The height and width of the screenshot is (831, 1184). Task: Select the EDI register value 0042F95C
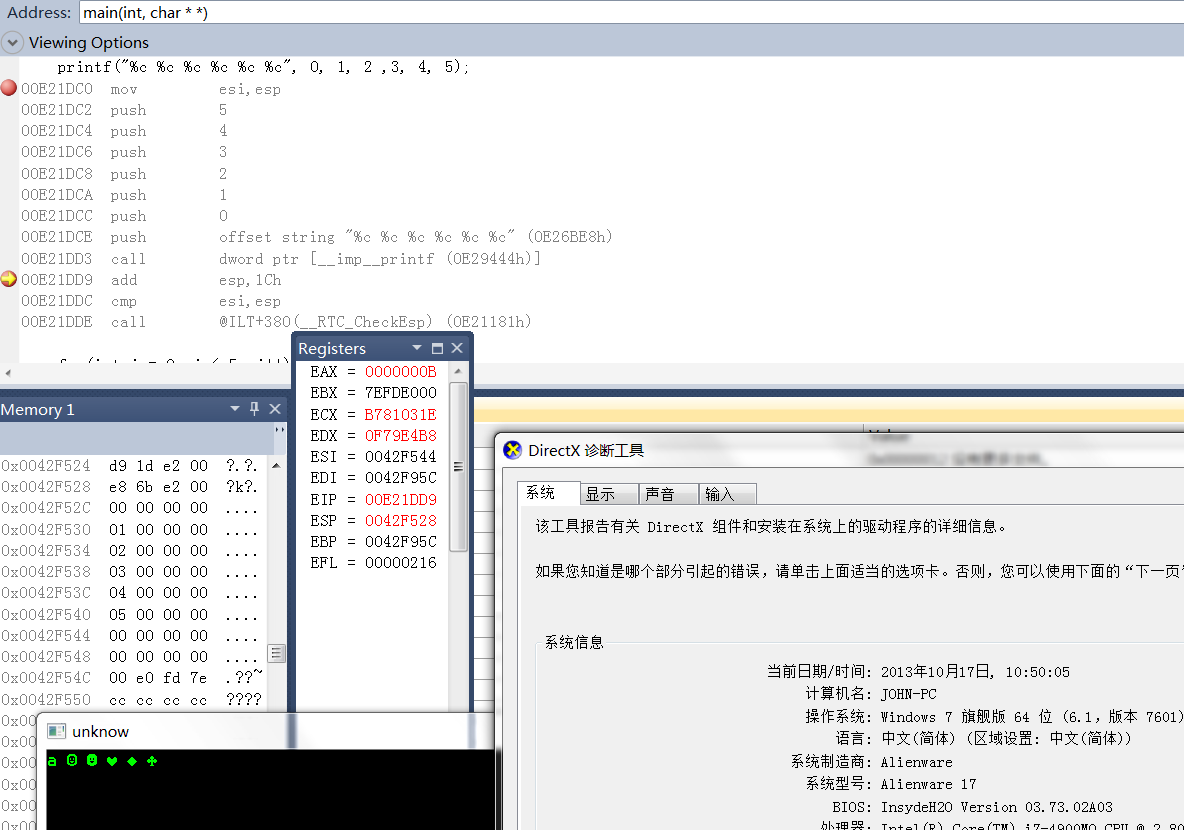click(x=400, y=478)
